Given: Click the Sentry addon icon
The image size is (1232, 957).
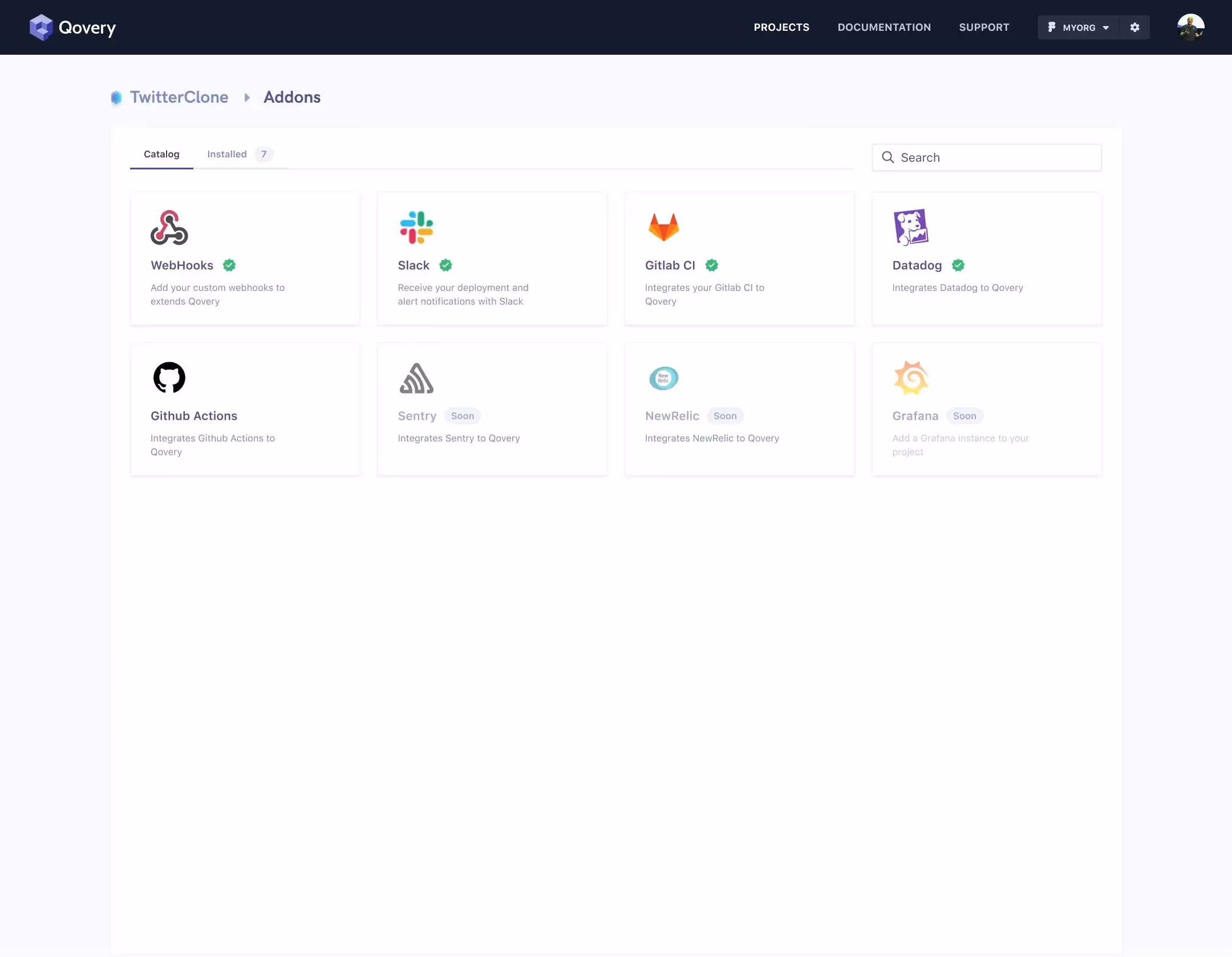Looking at the screenshot, I should 416,377.
